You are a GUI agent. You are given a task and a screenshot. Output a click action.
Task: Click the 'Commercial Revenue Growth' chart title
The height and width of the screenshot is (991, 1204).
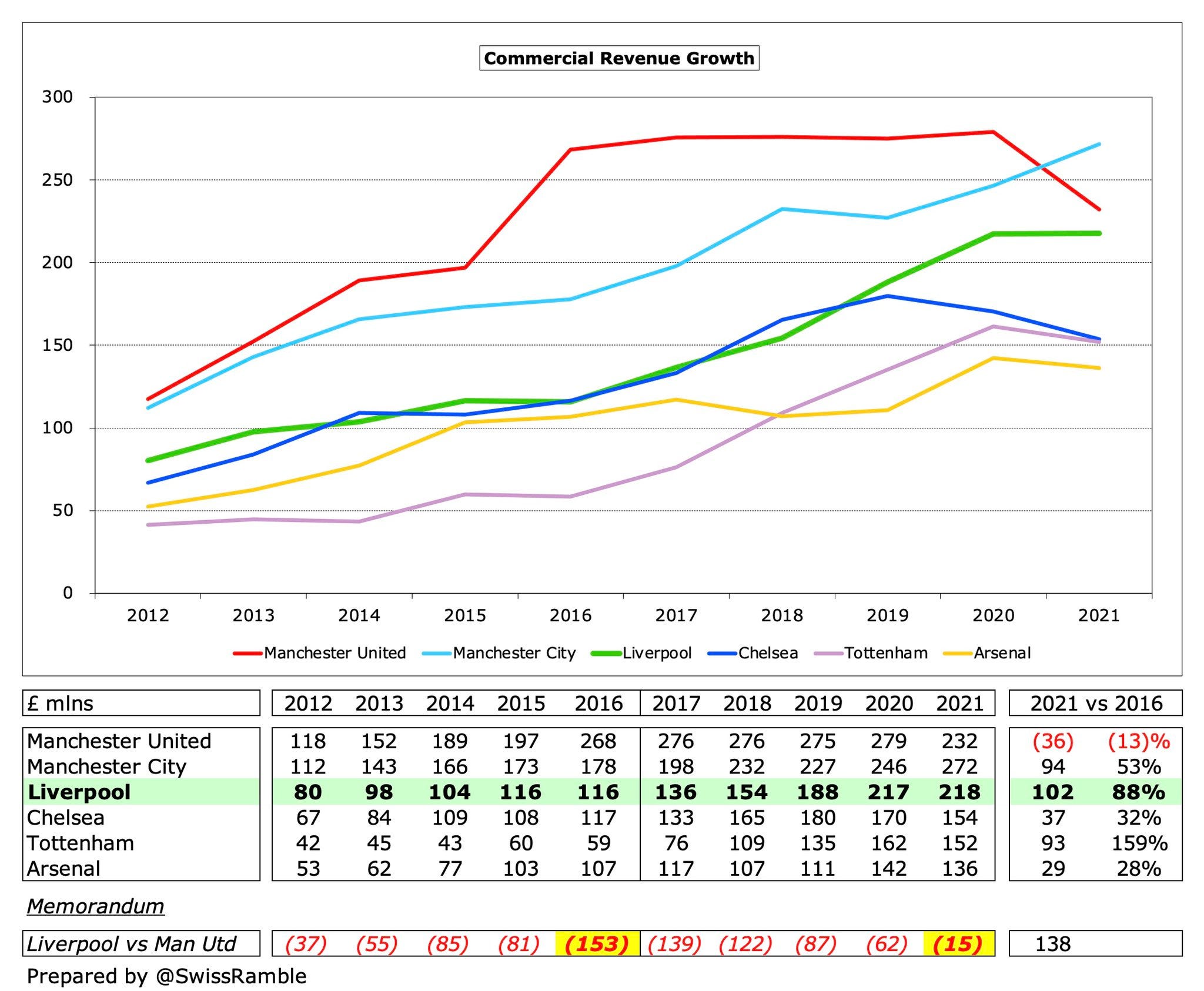pyautogui.click(x=619, y=58)
